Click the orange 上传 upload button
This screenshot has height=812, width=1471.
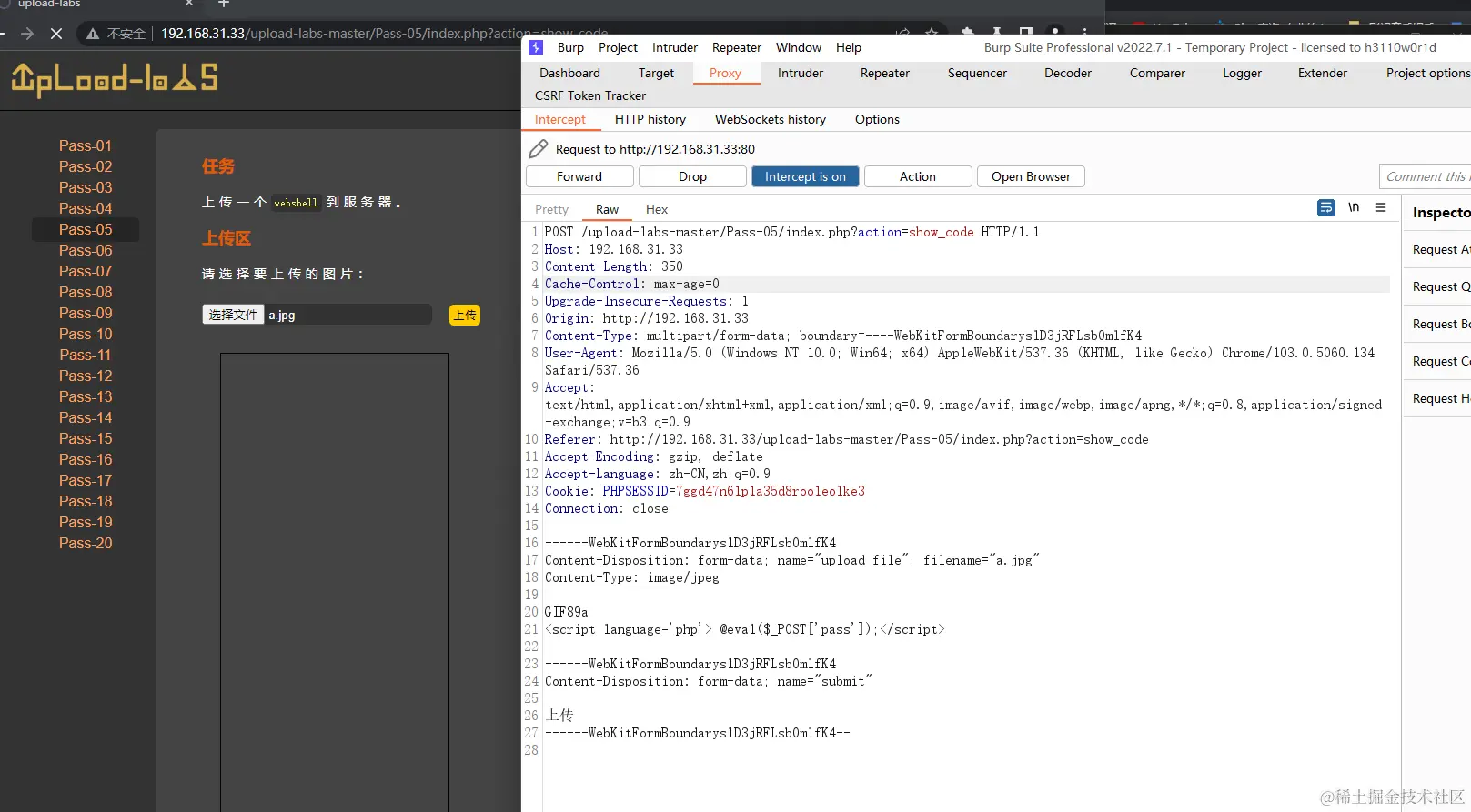(x=465, y=315)
